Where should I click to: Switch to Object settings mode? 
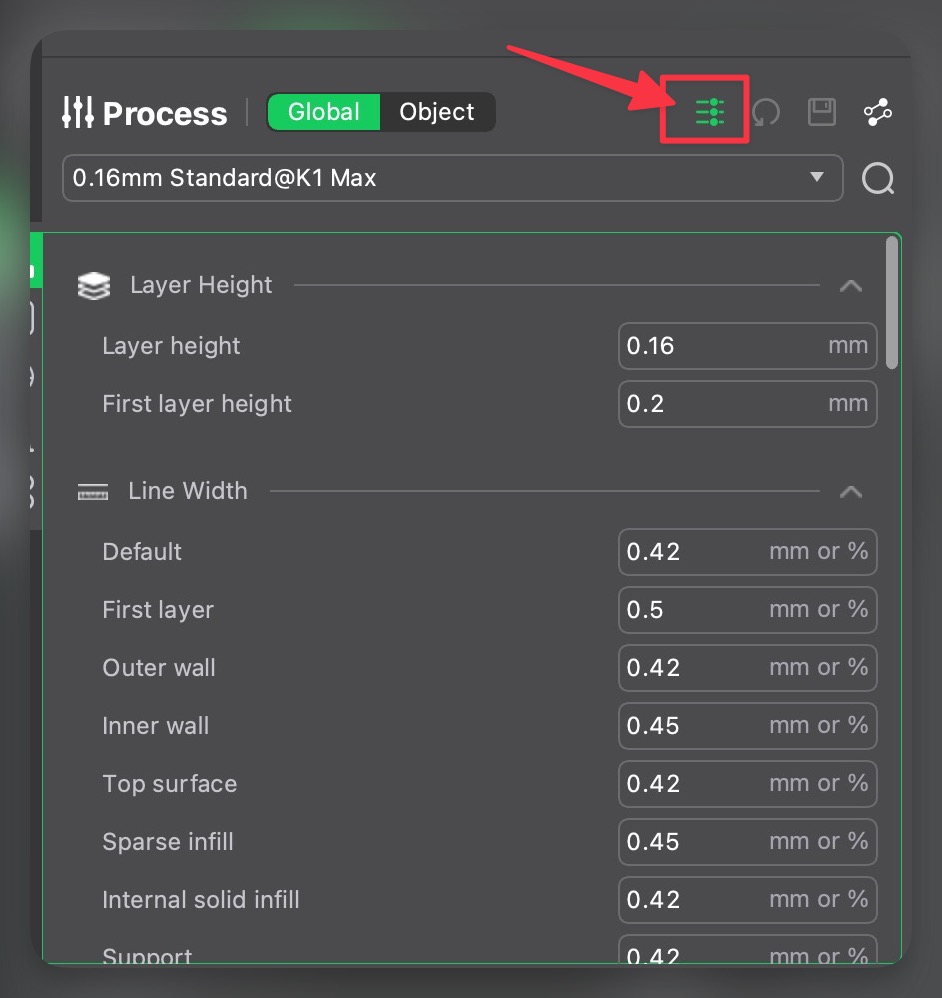point(437,112)
